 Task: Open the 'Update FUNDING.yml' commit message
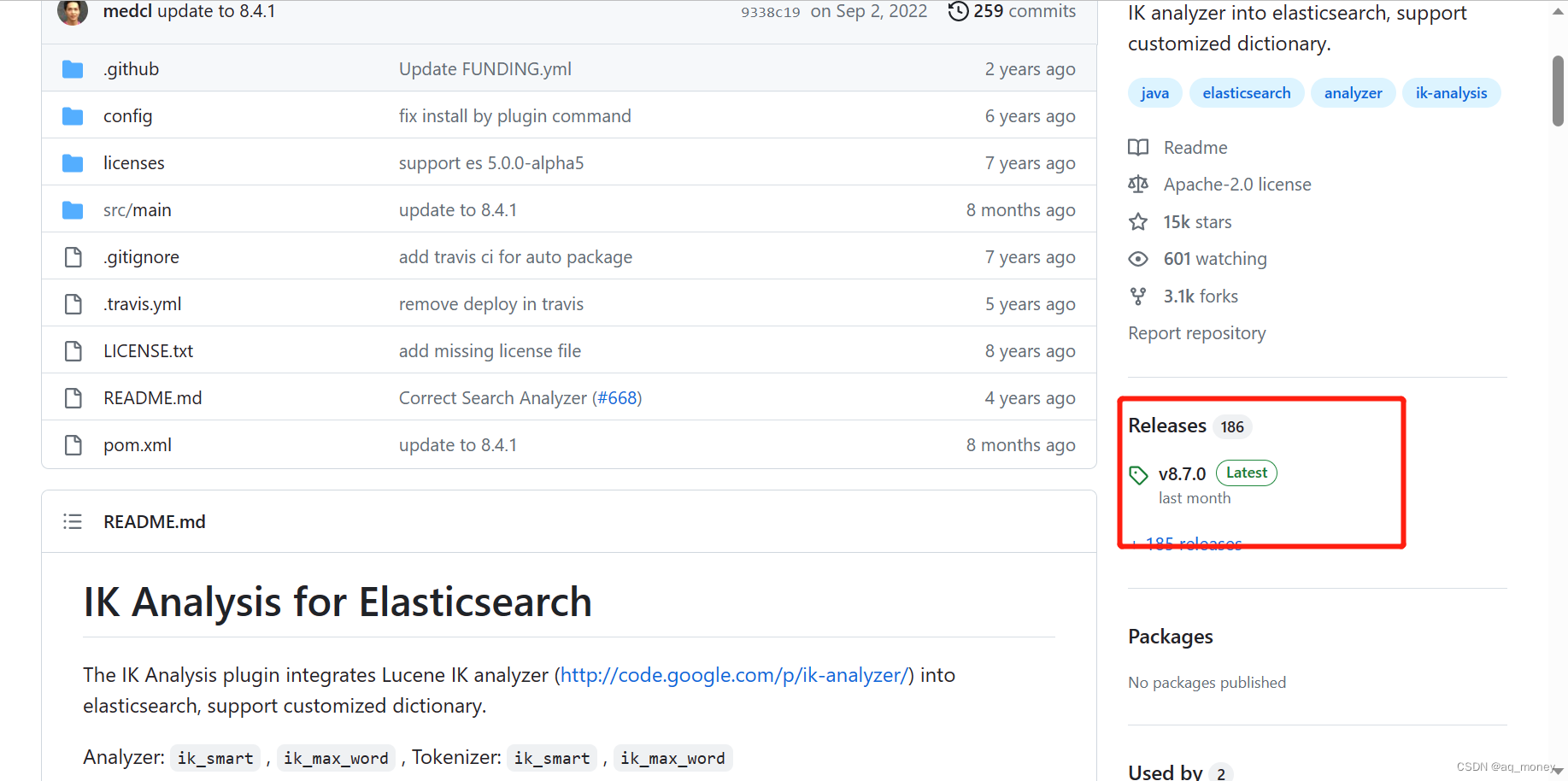[x=485, y=69]
